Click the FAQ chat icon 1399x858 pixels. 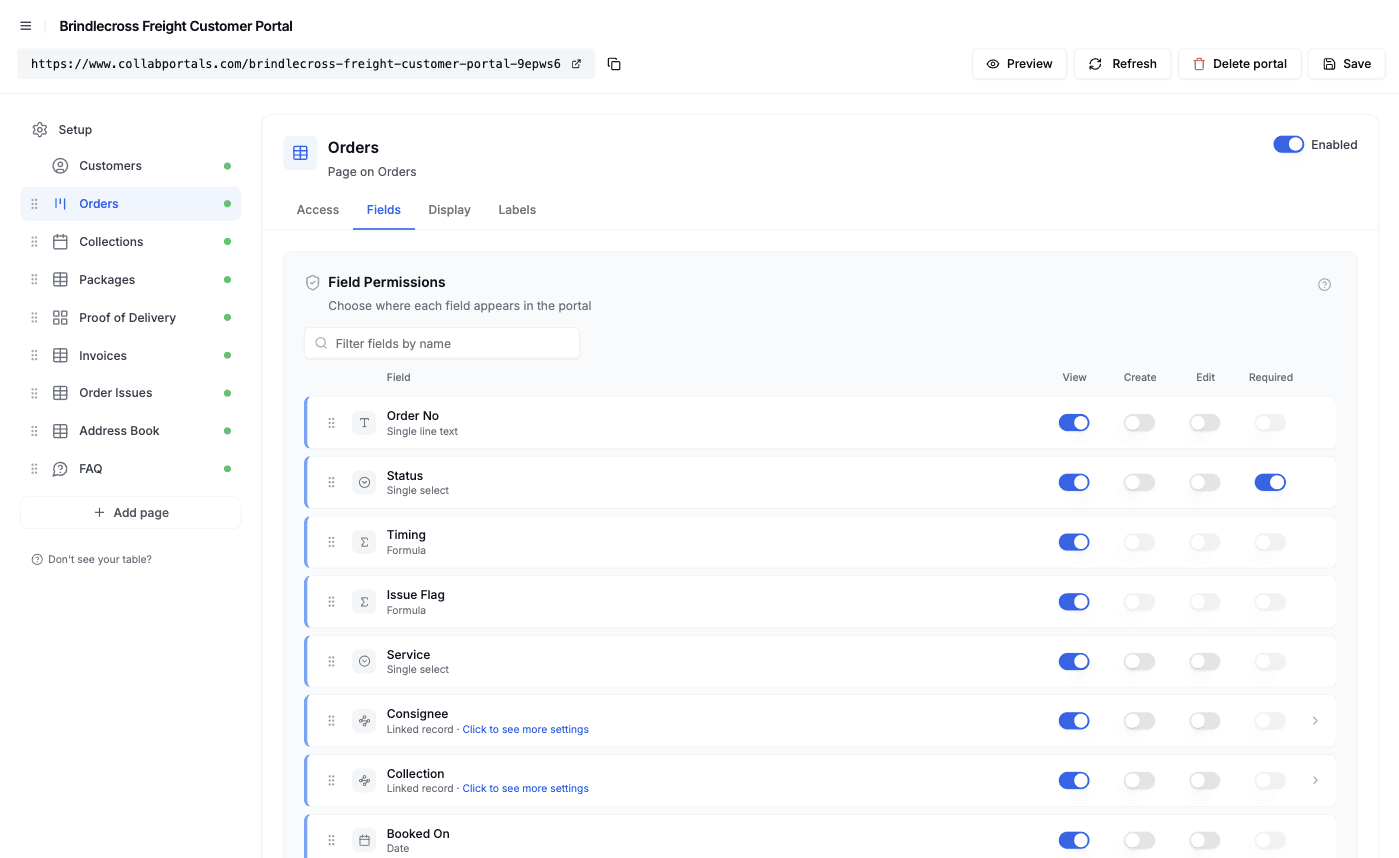click(x=60, y=469)
